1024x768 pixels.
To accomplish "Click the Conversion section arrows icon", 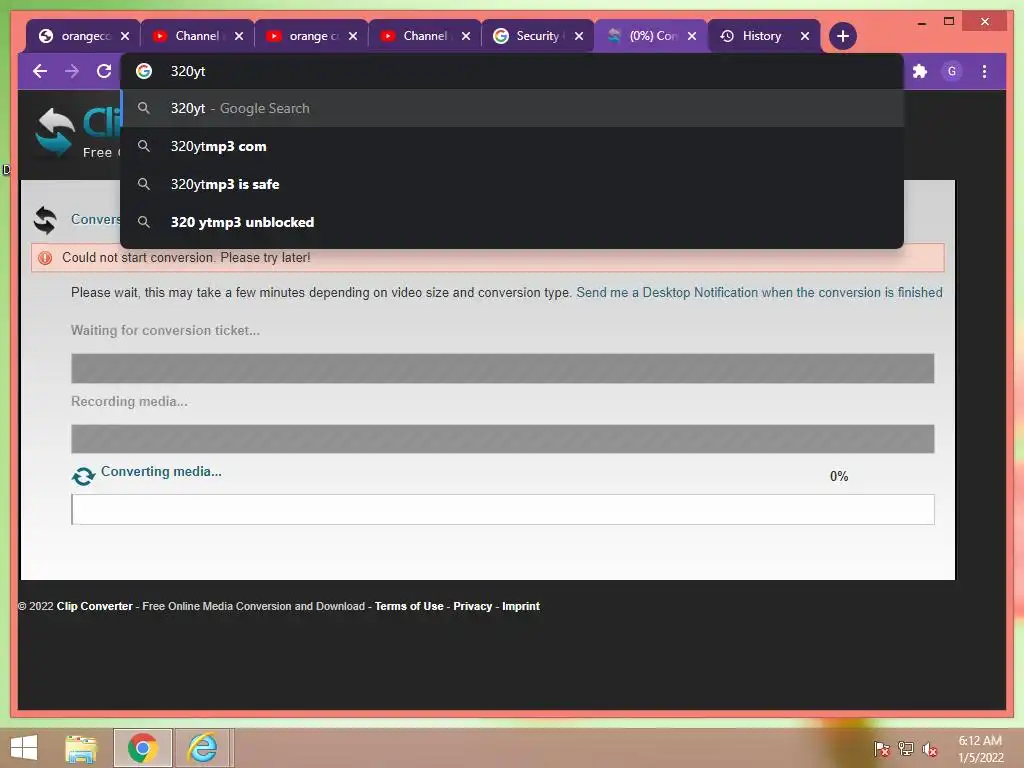I will (x=45, y=220).
